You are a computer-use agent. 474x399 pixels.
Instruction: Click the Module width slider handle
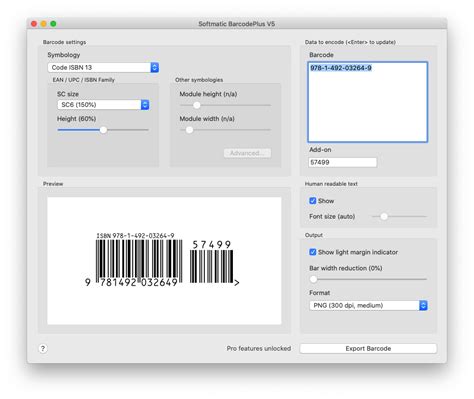click(189, 130)
